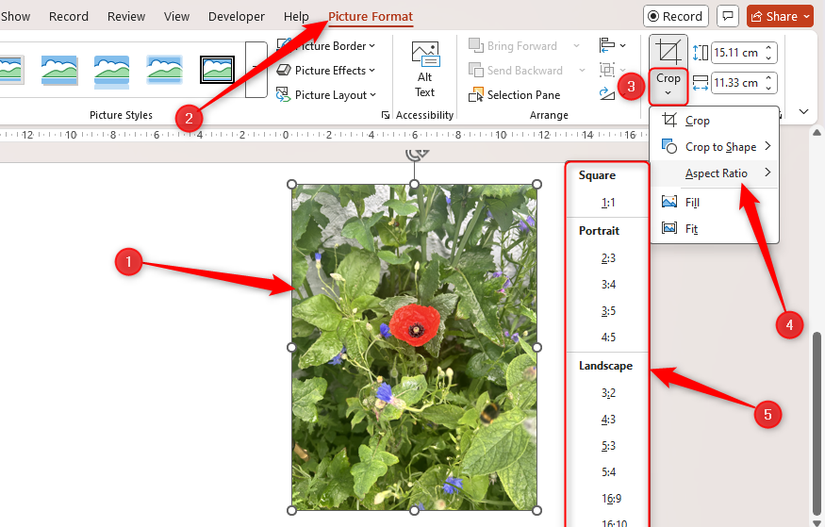Image resolution: width=825 pixels, height=527 pixels.
Task: Click the Fit option icon
Action: (x=669, y=228)
